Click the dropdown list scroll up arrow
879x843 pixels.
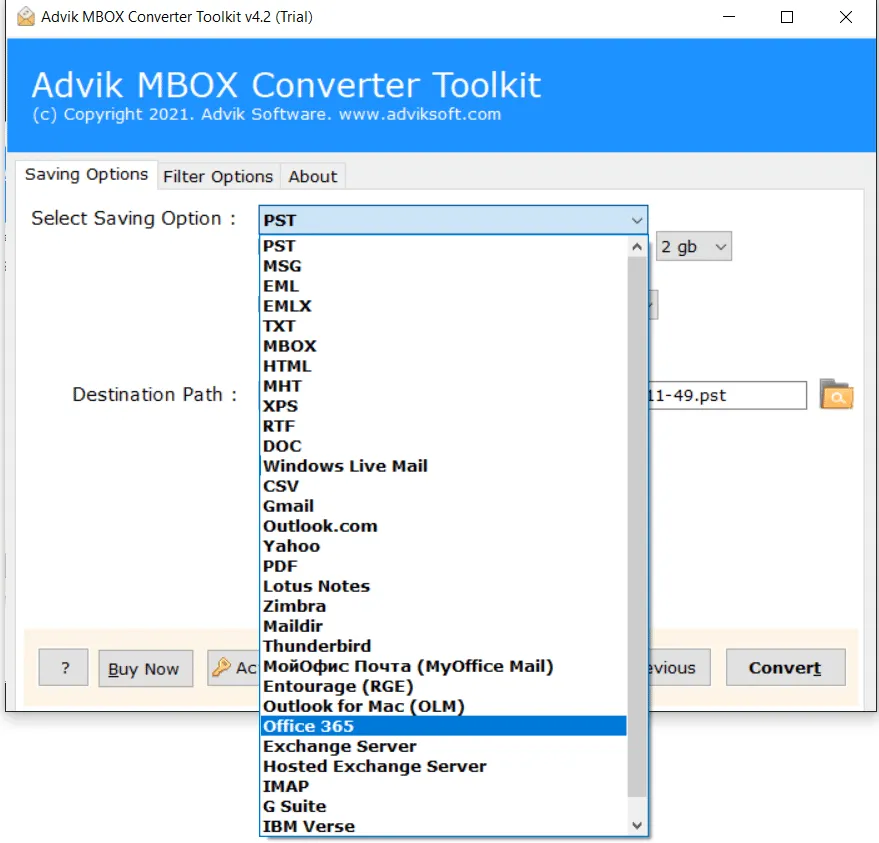(x=637, y=247)
